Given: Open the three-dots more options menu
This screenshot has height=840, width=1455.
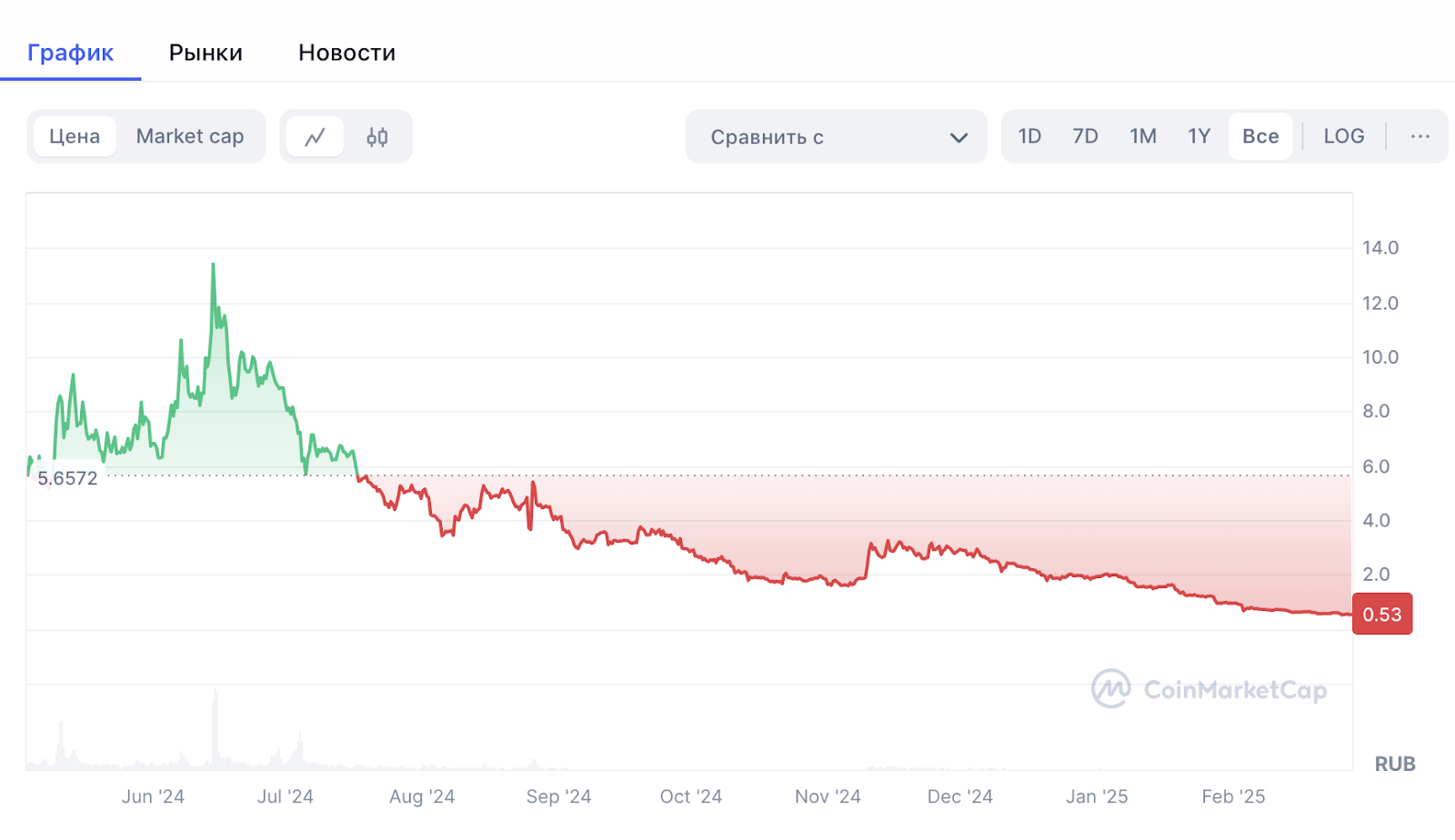Looking at the screenshot, I should (1420, 136).
